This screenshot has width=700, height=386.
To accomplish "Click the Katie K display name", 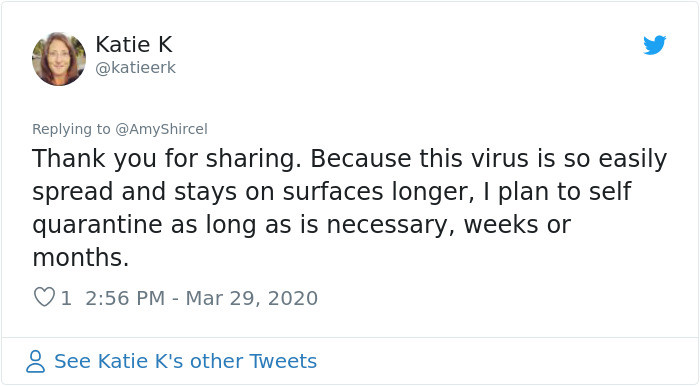I will pos(134,45).
